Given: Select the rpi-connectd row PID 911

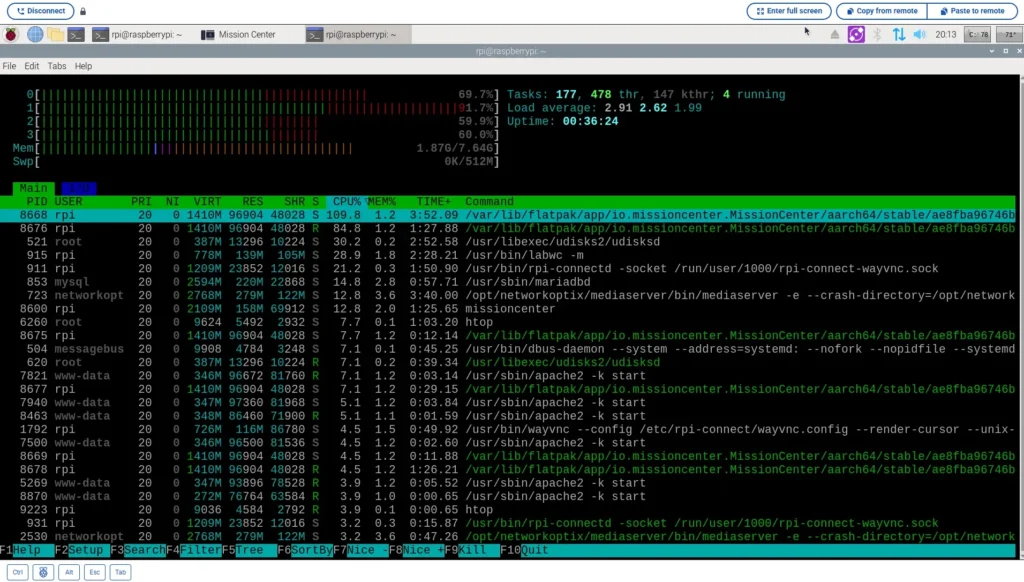Looking at the screenshot, I should [x=507, y=268].
